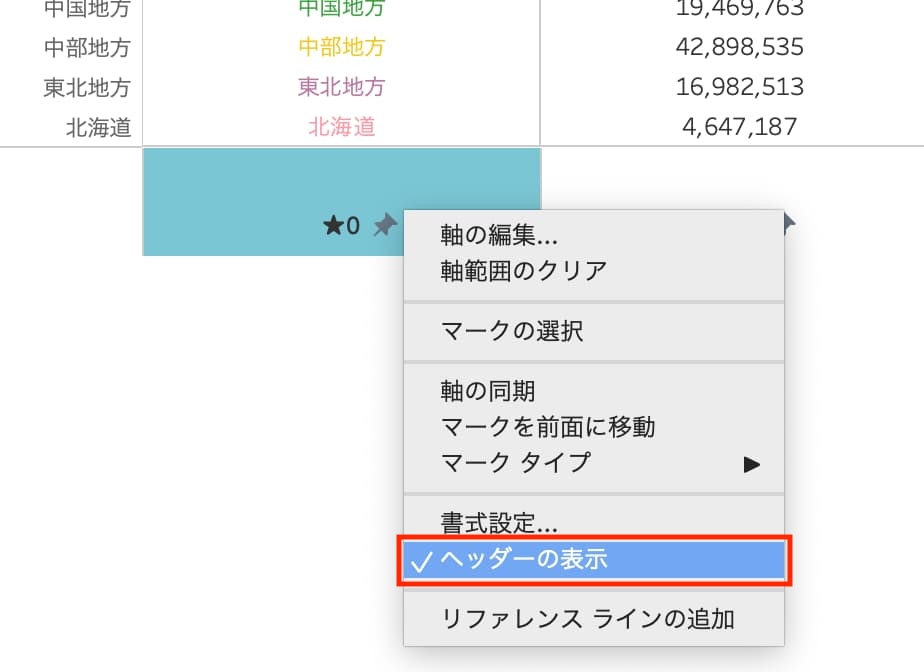Select リファレンス ラインの追加 menu item

[x=588, y=619]
